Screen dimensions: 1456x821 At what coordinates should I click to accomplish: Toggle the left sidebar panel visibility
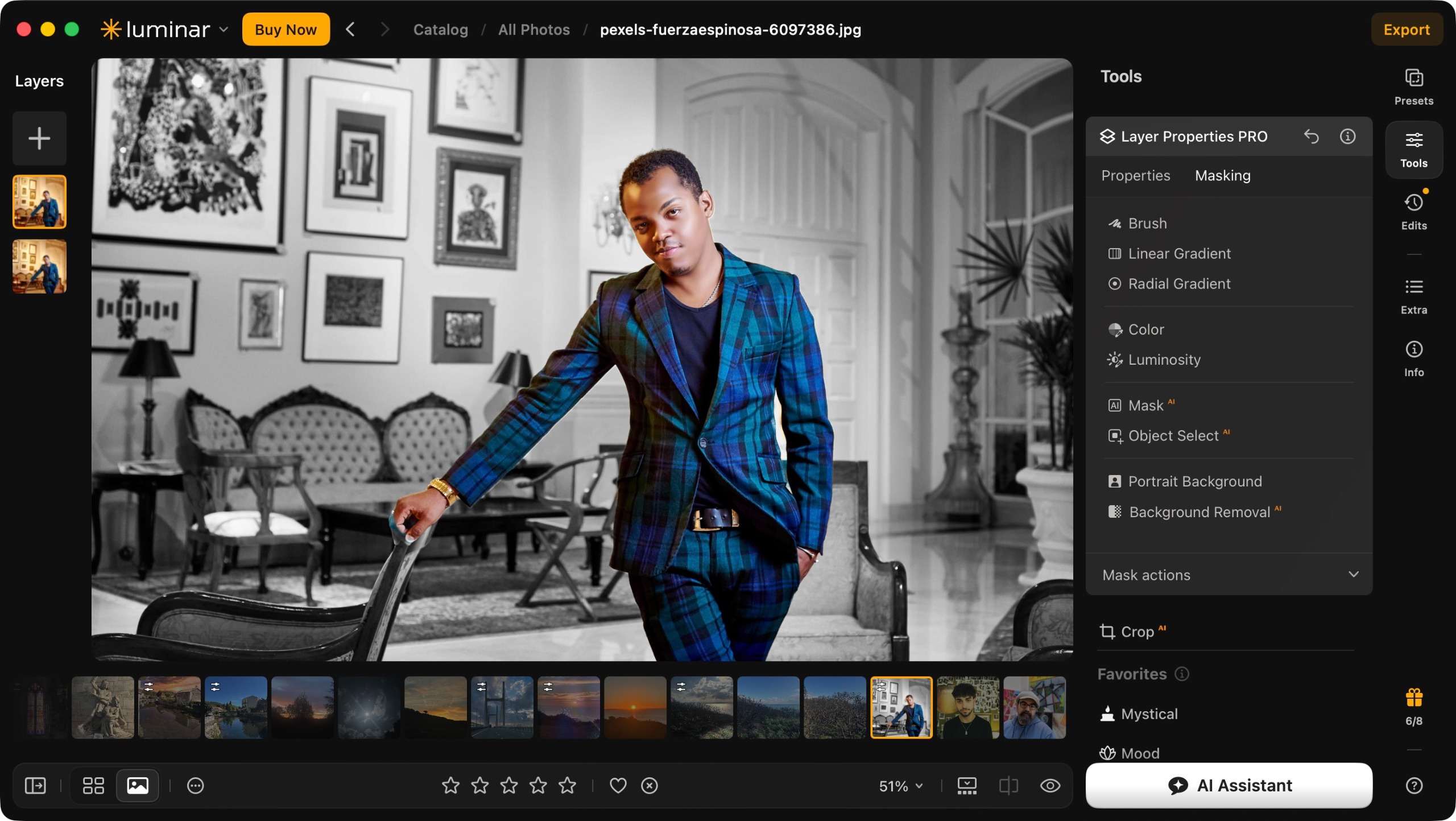(x=35, y=786)
